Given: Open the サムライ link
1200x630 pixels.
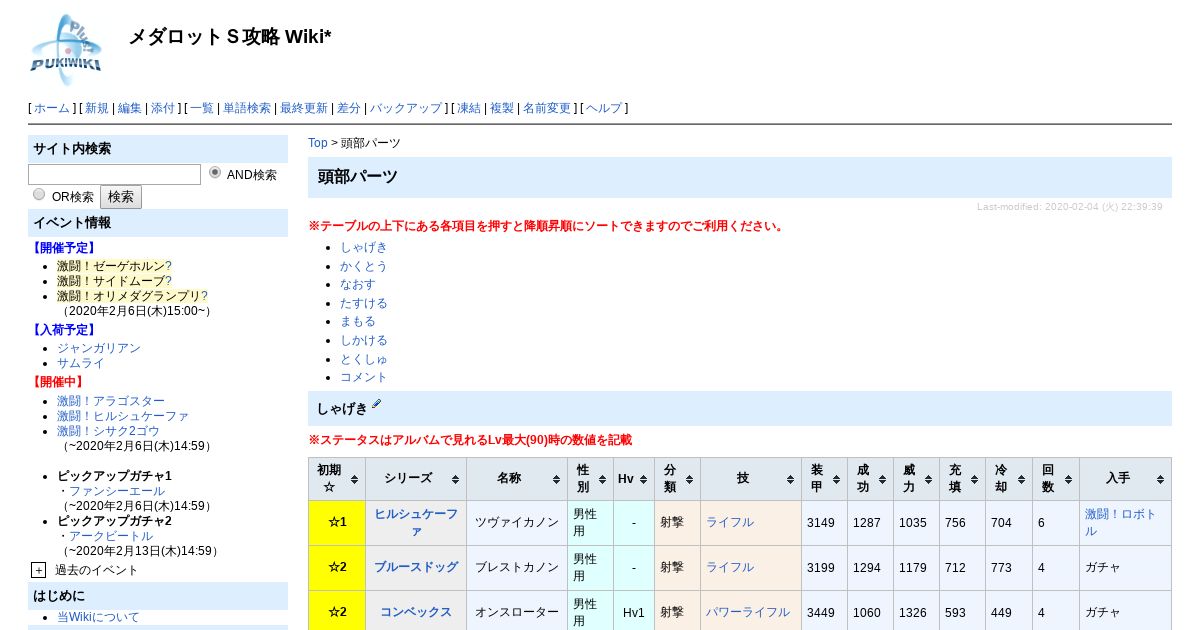Looking at the screenshot, I should point(81,363).
